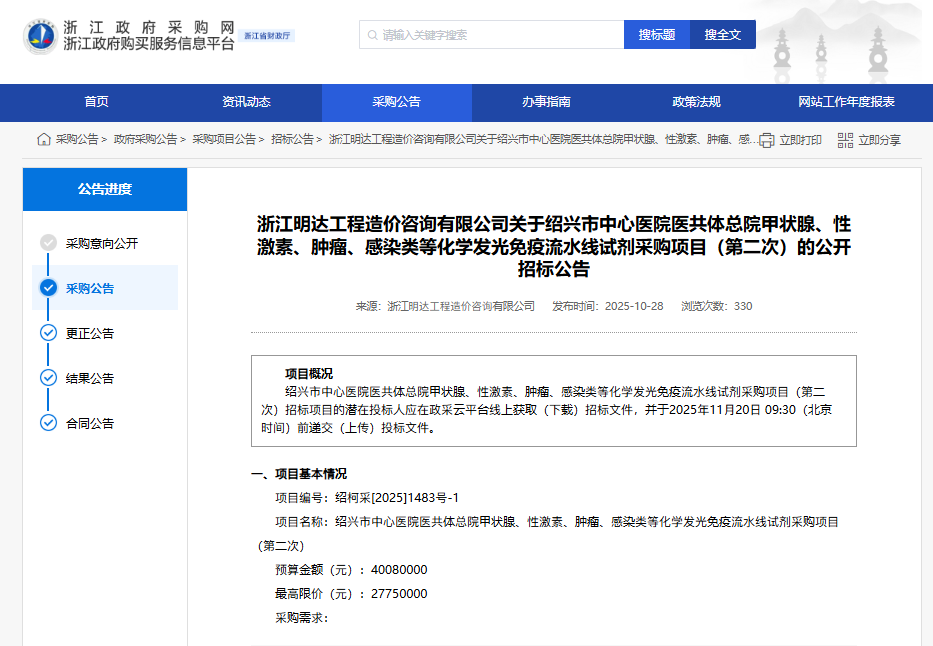The width and height of the screenshot is (933, 646).
Task: Click the QR code icon for 立即分享
Action: coord(845,140)
